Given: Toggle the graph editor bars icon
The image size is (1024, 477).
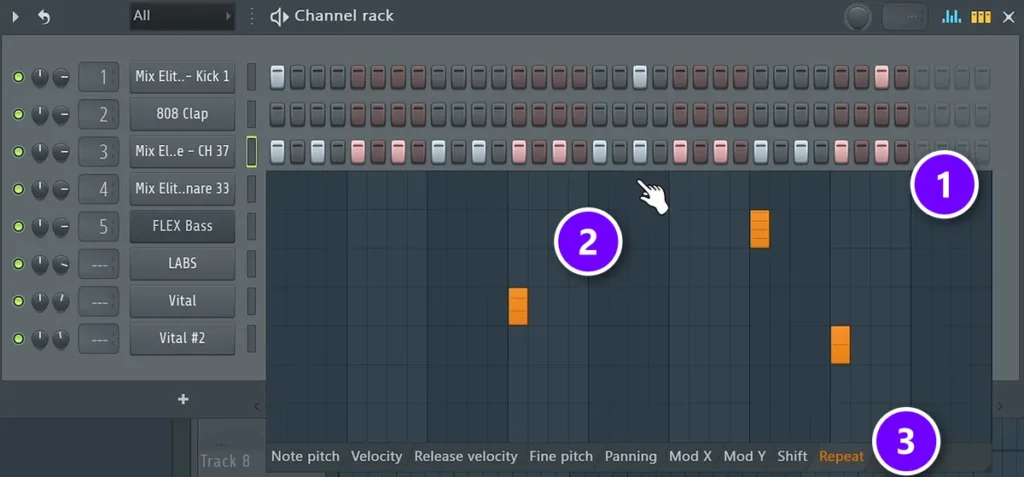Looking at the screenshot, I should 952,16.
